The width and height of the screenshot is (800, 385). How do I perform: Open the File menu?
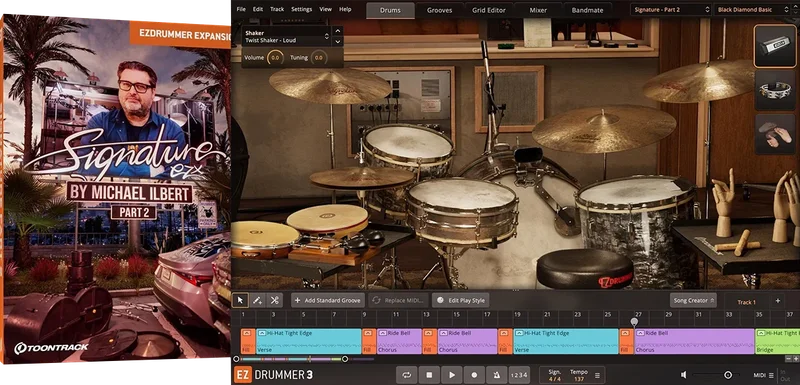coord(241,9)
